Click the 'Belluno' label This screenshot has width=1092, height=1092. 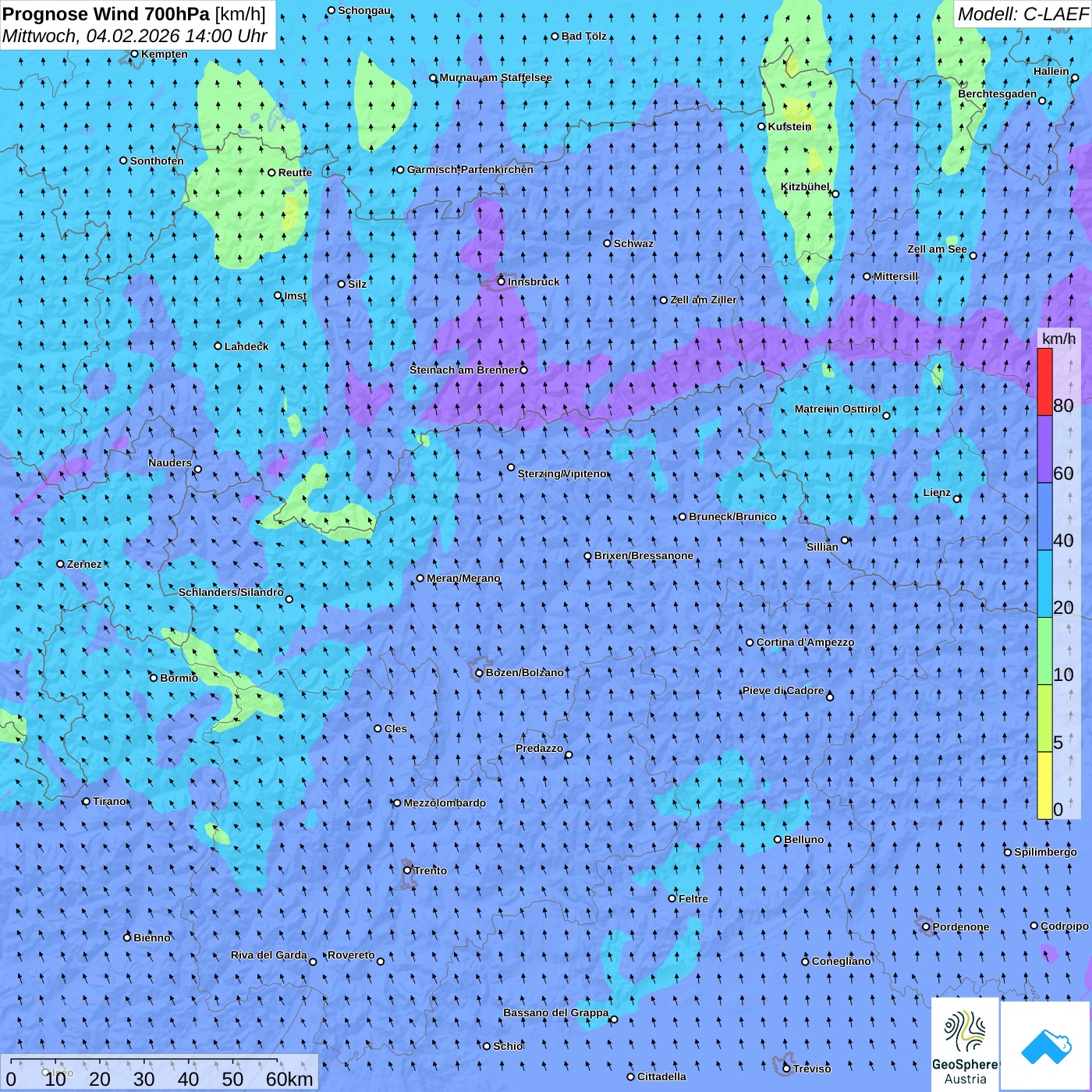point(803,839)
